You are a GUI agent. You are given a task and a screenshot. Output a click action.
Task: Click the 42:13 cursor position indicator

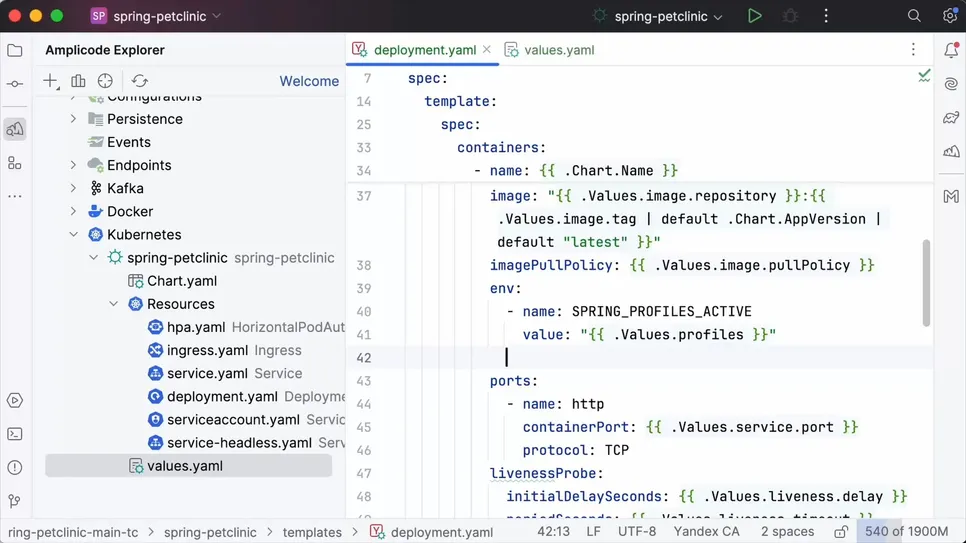(x=553, y=531)
